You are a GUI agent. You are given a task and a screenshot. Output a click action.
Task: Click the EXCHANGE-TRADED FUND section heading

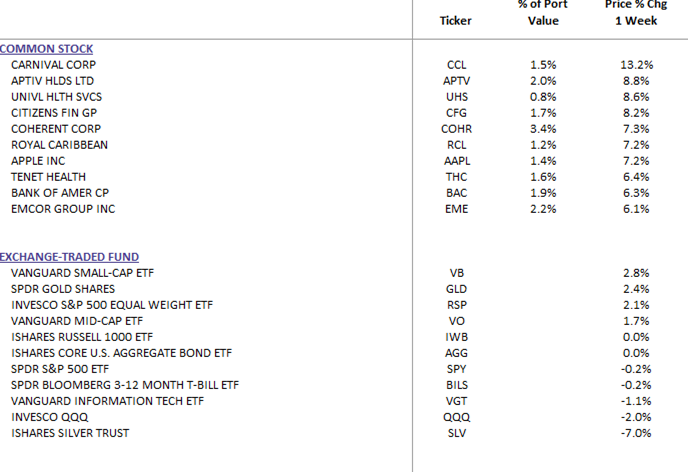tap(69, 257)
